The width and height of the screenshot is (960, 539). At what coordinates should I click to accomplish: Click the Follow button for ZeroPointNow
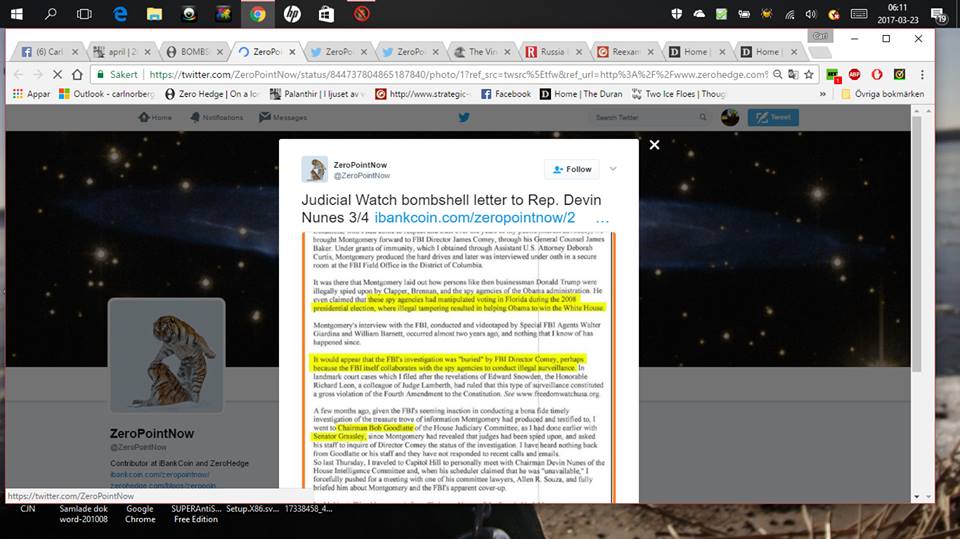point(571,169)
